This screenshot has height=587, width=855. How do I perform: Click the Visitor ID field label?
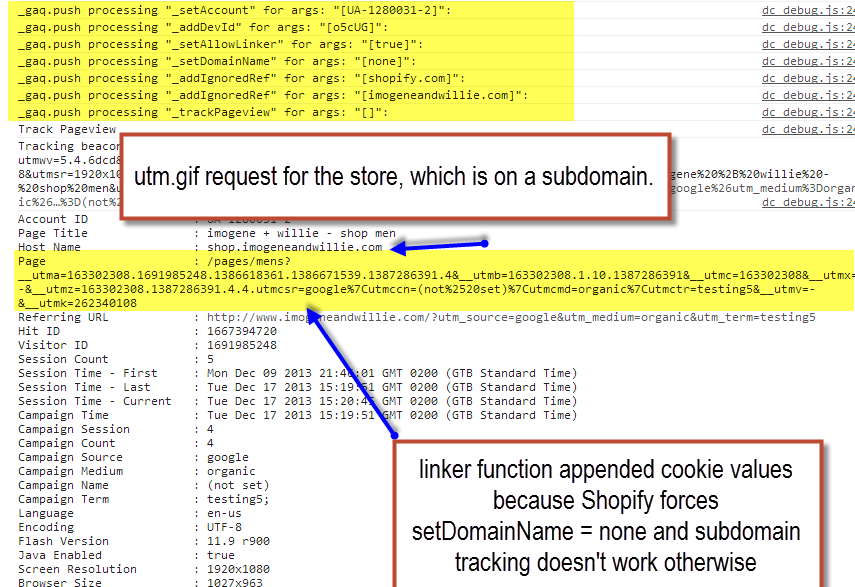pyautogui.click(x=53, y=346)
